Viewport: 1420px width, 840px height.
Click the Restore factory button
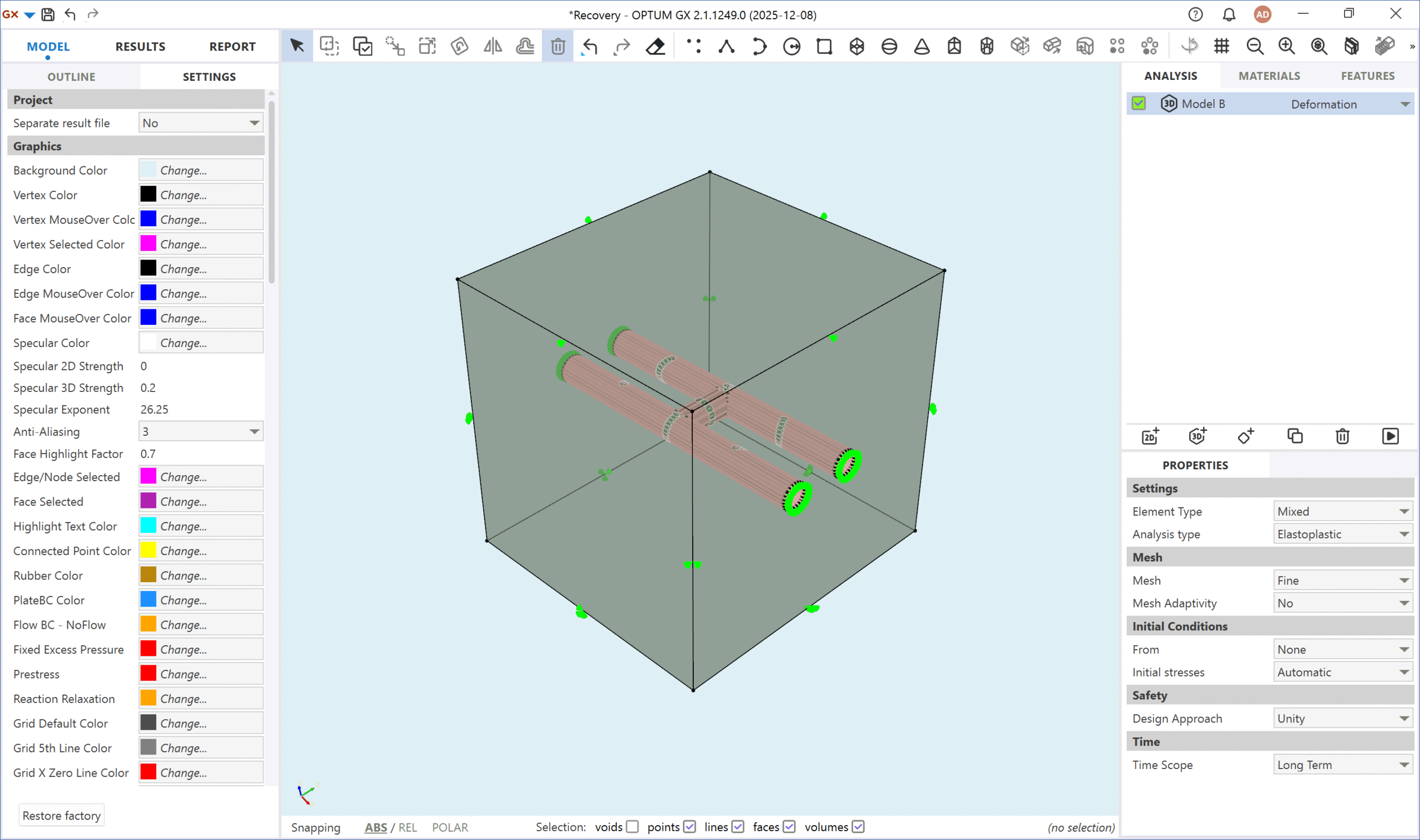point(62,816)
